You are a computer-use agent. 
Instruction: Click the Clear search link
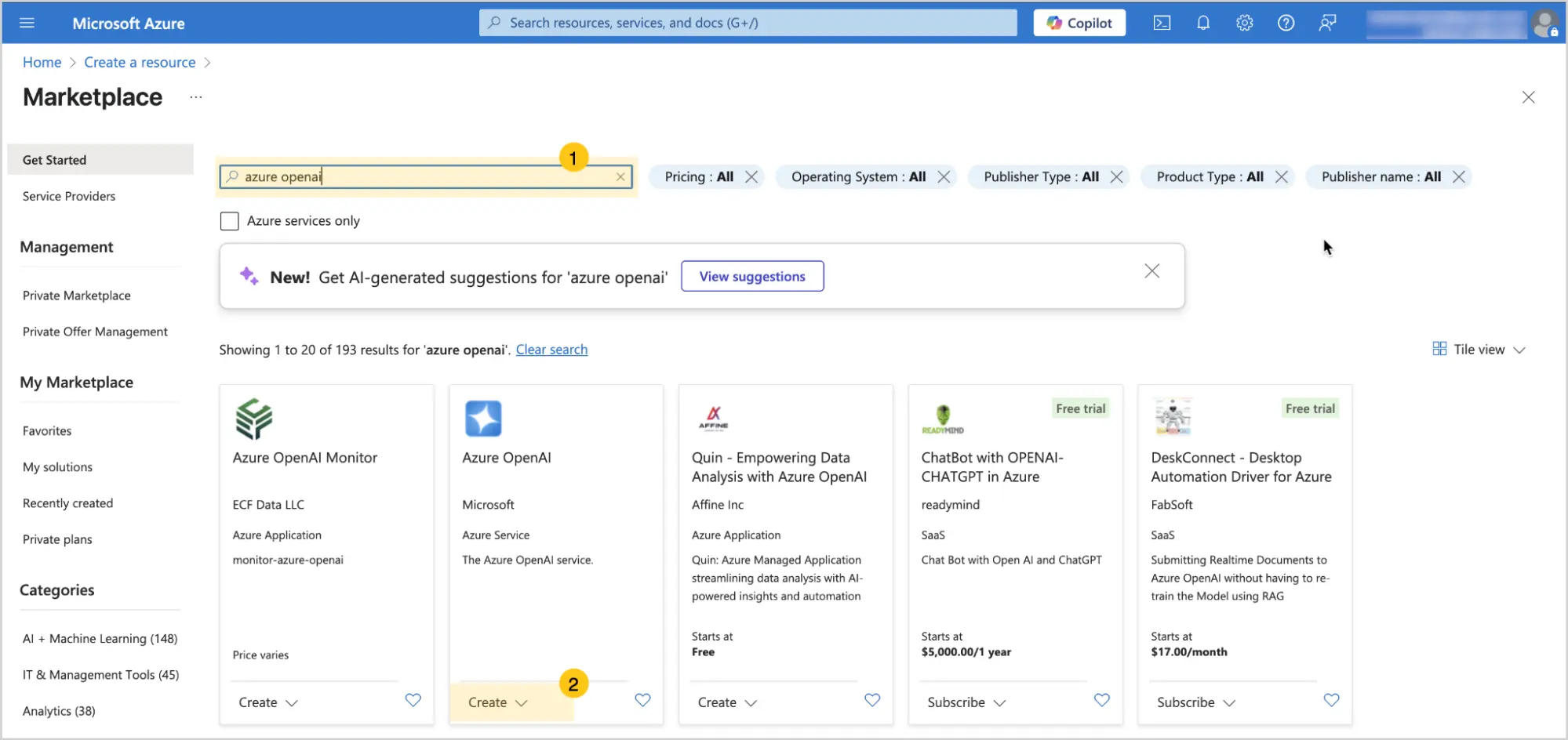pyautogui.click(x=551, y=350)
